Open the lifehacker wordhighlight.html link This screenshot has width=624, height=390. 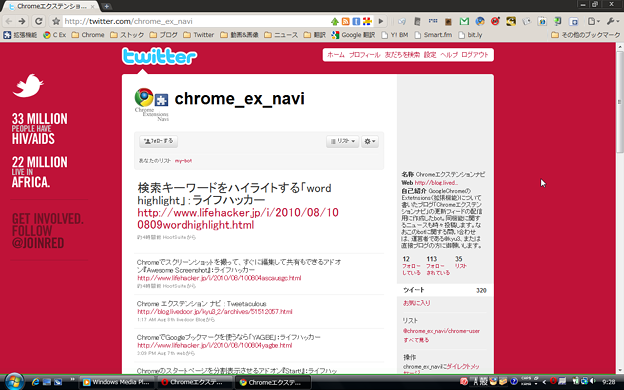pos(238,218)
